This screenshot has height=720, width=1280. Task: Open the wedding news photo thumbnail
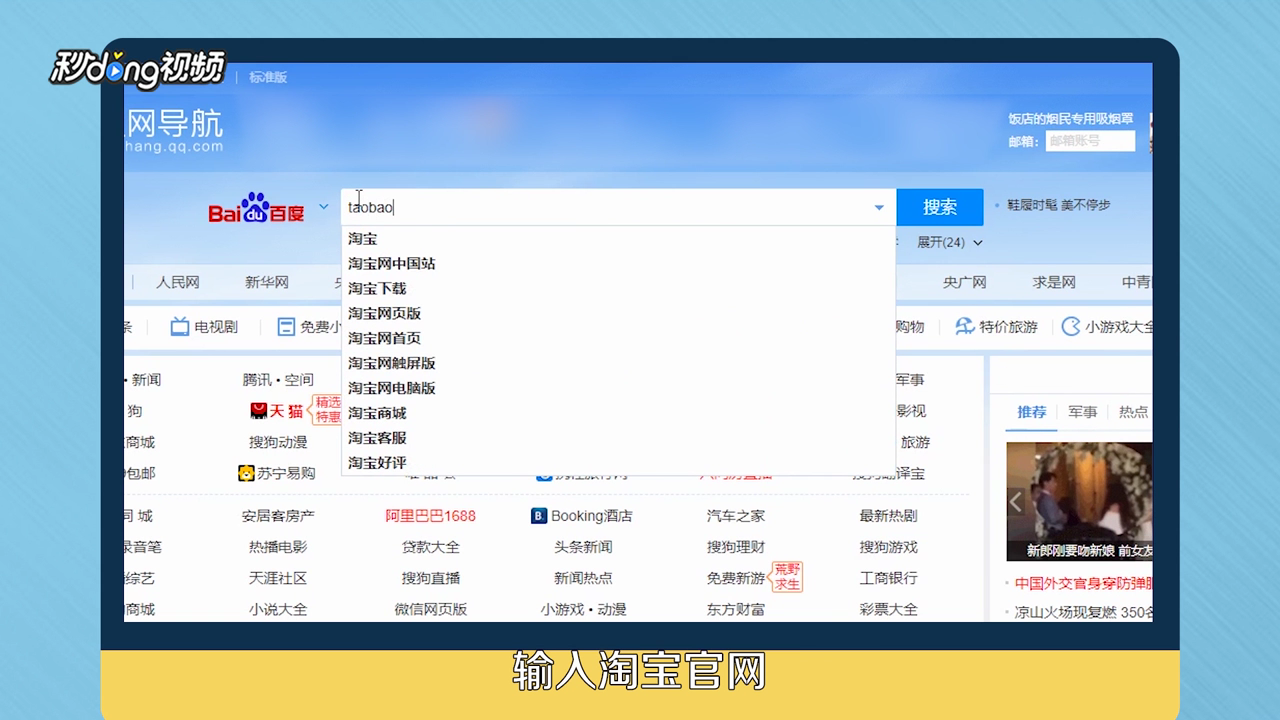[x=1079, y=501]
